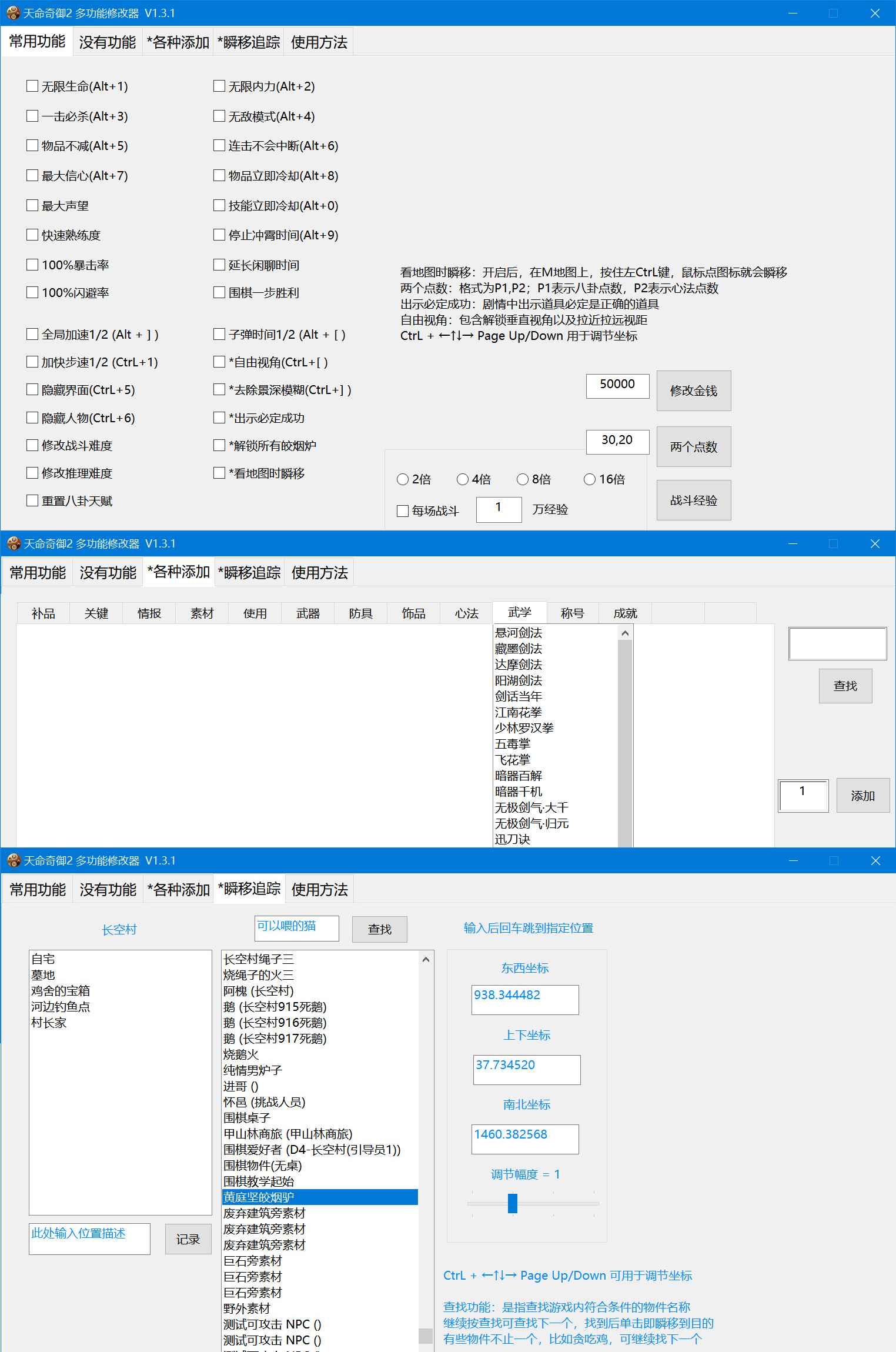896x1352 pixels.
Task: Click the 两个点数 button
Action: coord(693,447)
